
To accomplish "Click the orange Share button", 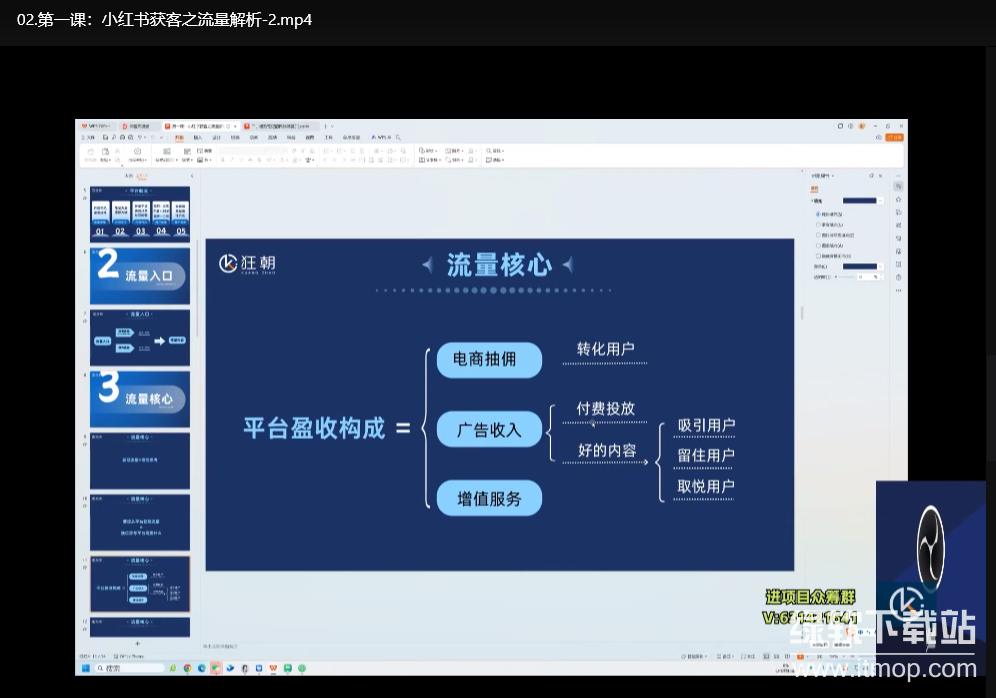I will (x=895, y=137).
